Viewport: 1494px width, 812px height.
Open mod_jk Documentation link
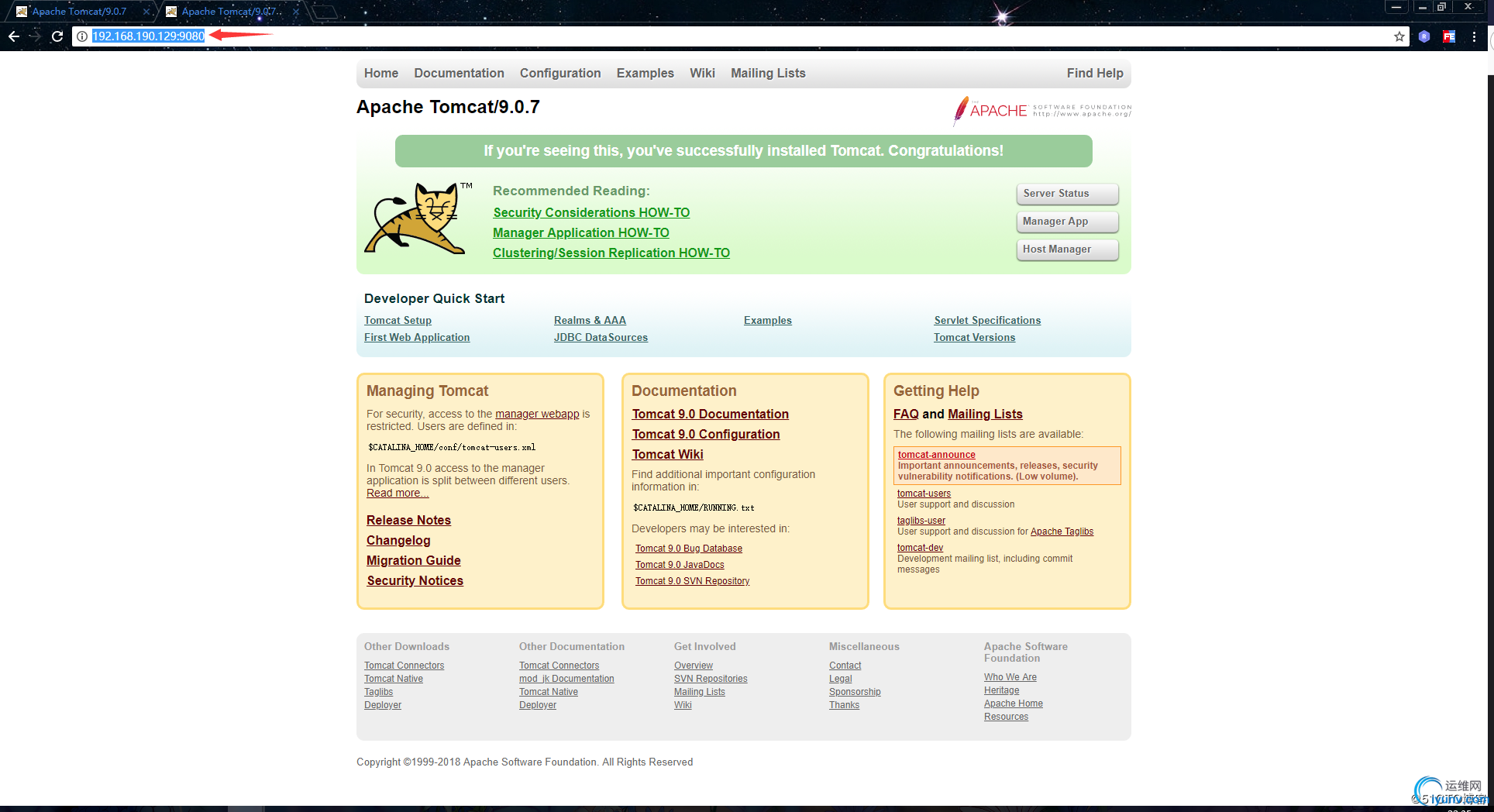(x=566, y=679)
